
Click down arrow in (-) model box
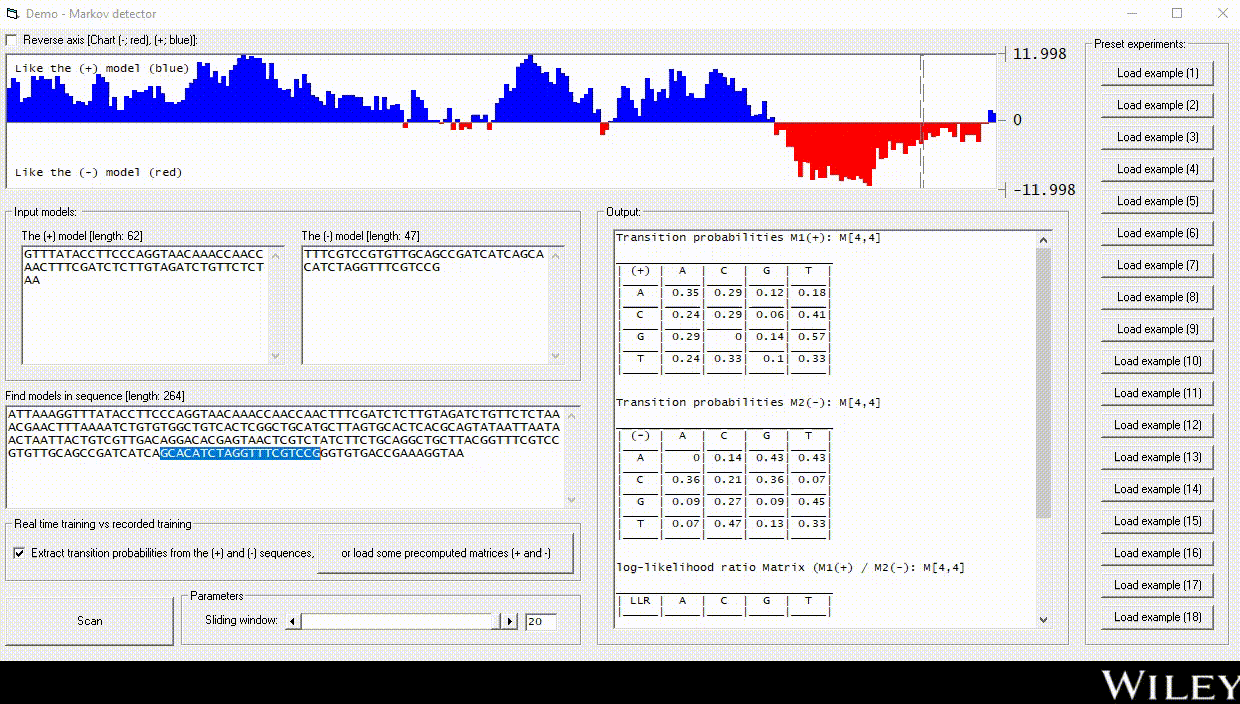click(x=556, y=356)
